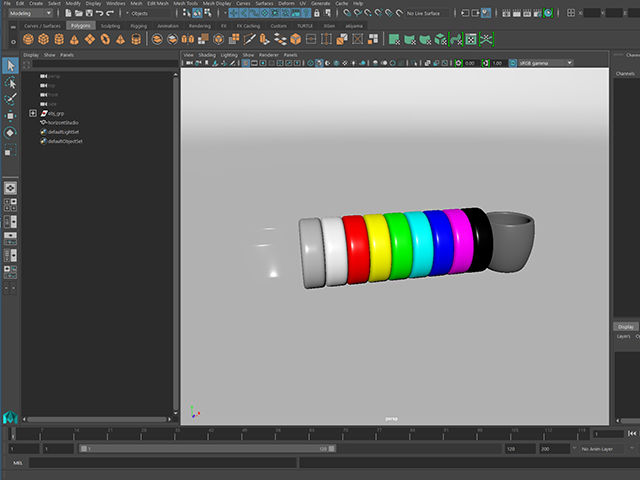Select the Display tab in layer editor

626,327
